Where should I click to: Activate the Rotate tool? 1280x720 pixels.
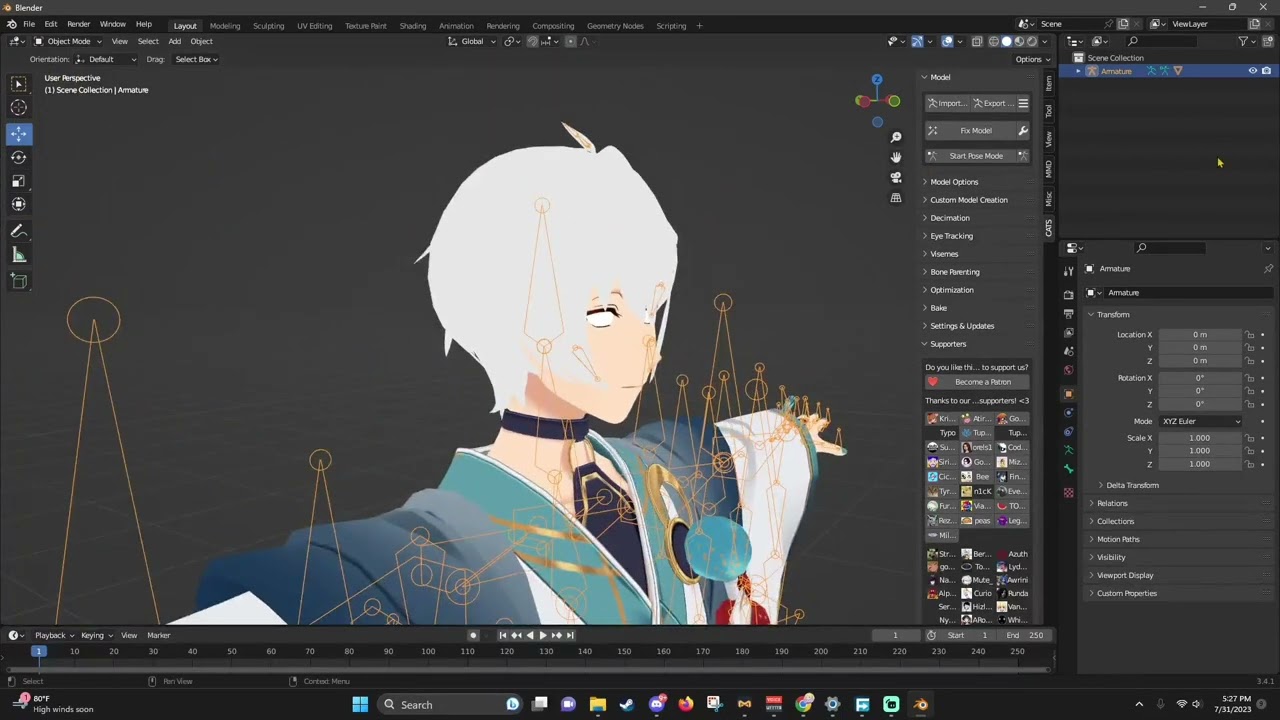(x=19, y=157)
